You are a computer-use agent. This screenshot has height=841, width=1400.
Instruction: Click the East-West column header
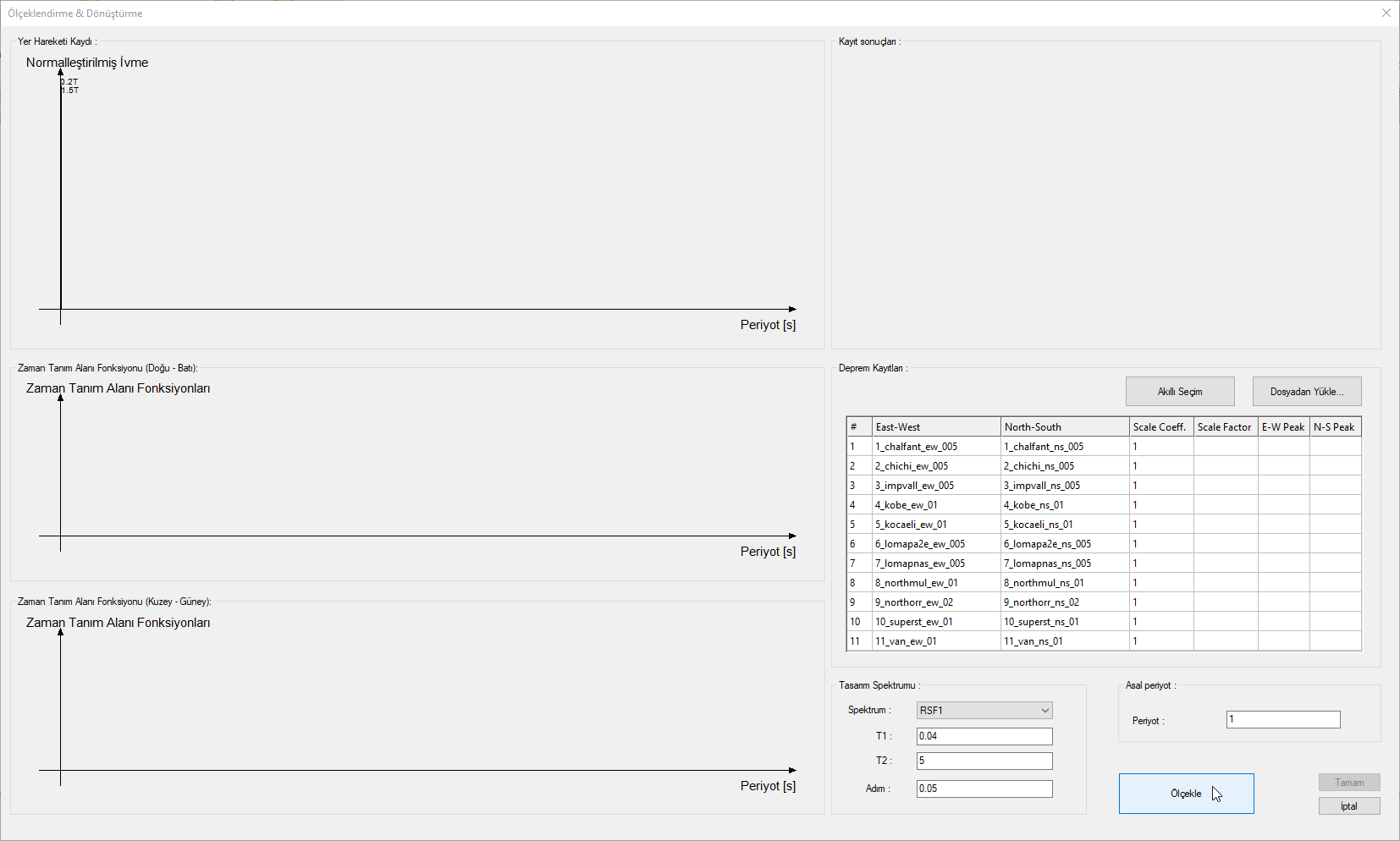935,427
